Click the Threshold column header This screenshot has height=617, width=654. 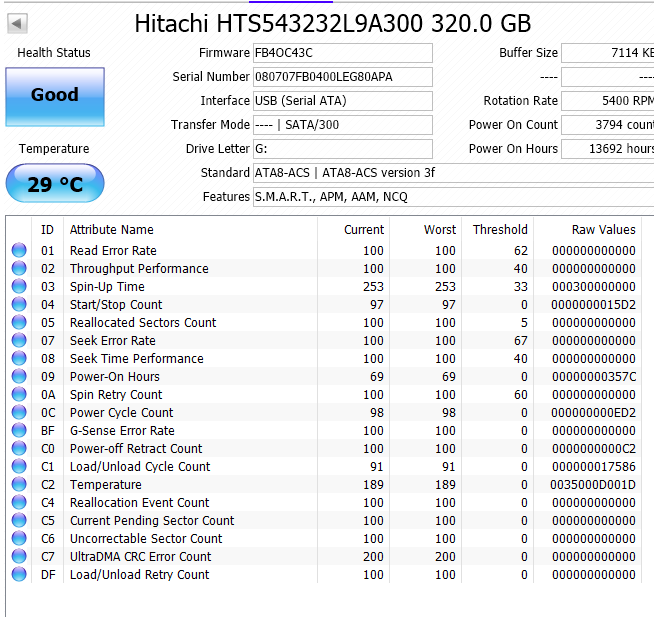(498, 230)
